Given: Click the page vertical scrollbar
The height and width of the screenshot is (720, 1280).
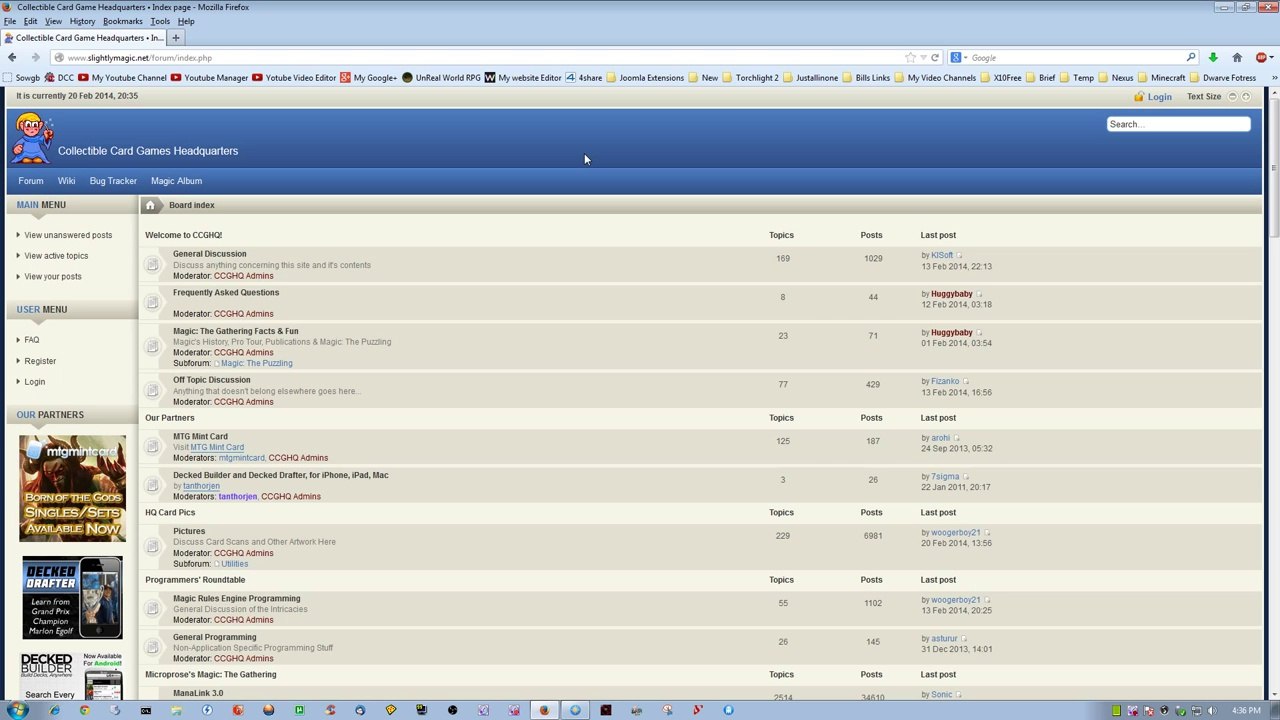Looking at the screenshot, I should (1273, 166).
